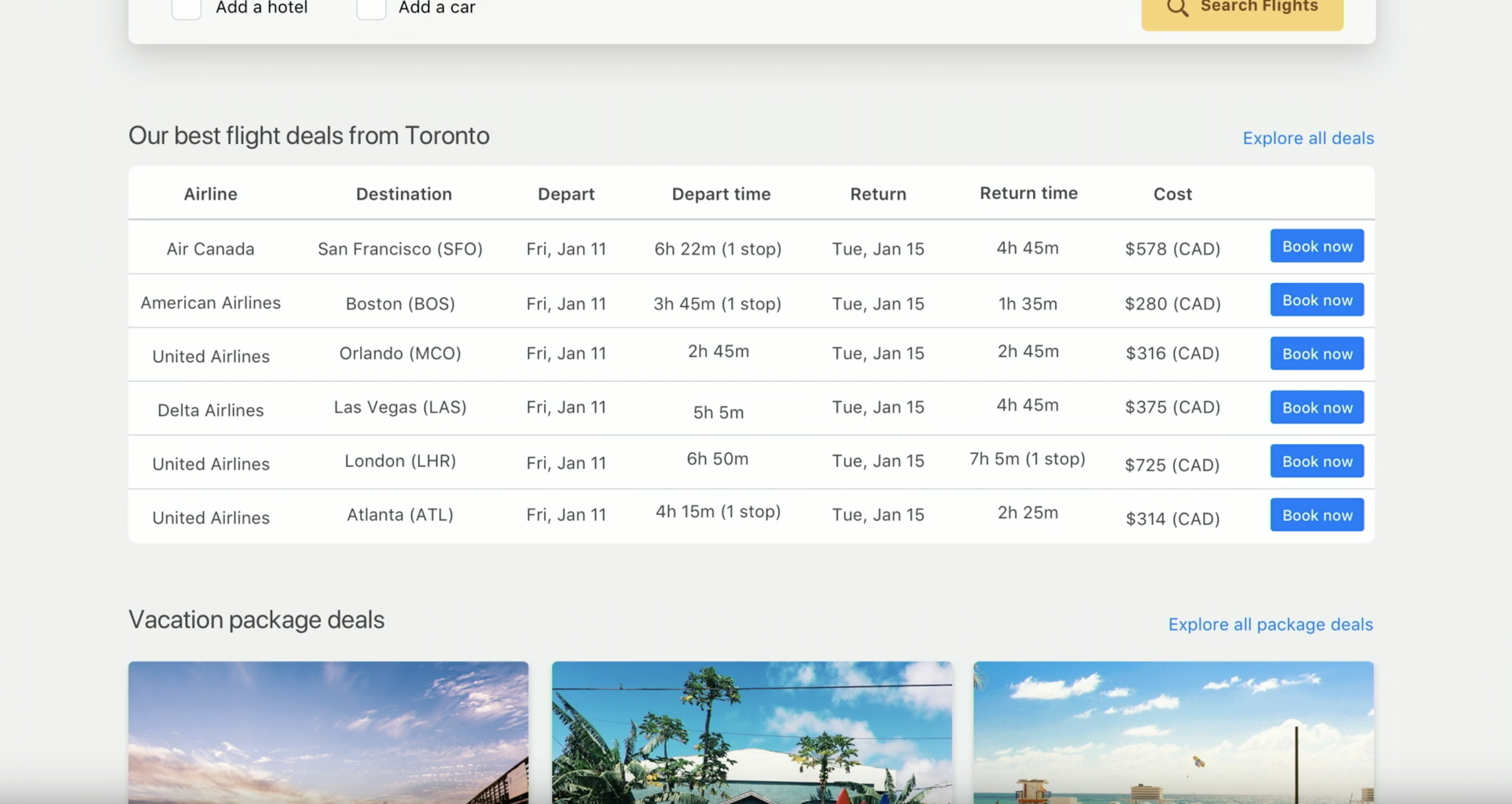Check the Add a car option
This screenshot has height=804, width=1512.
pos(371,8)
